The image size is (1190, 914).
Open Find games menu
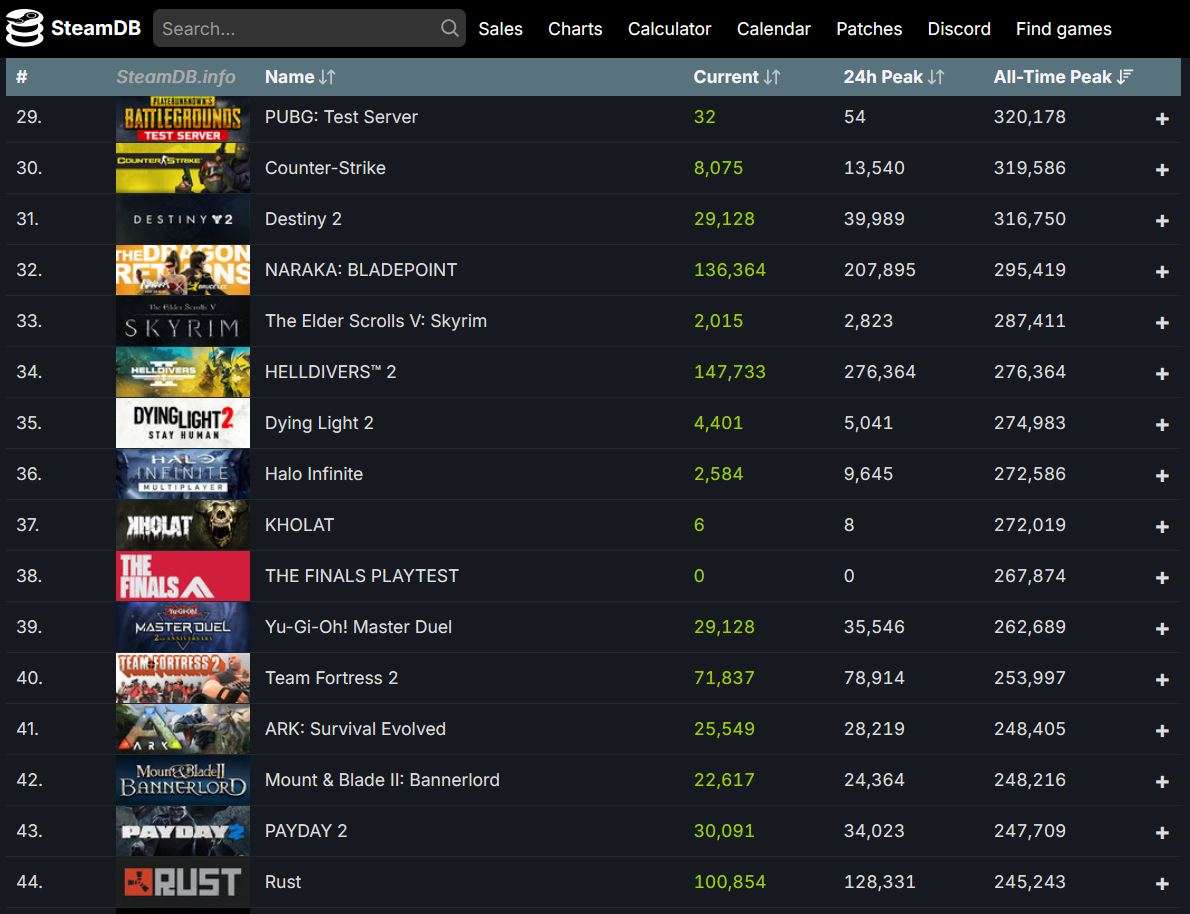pyautogui.click(x=1063, y=29)
